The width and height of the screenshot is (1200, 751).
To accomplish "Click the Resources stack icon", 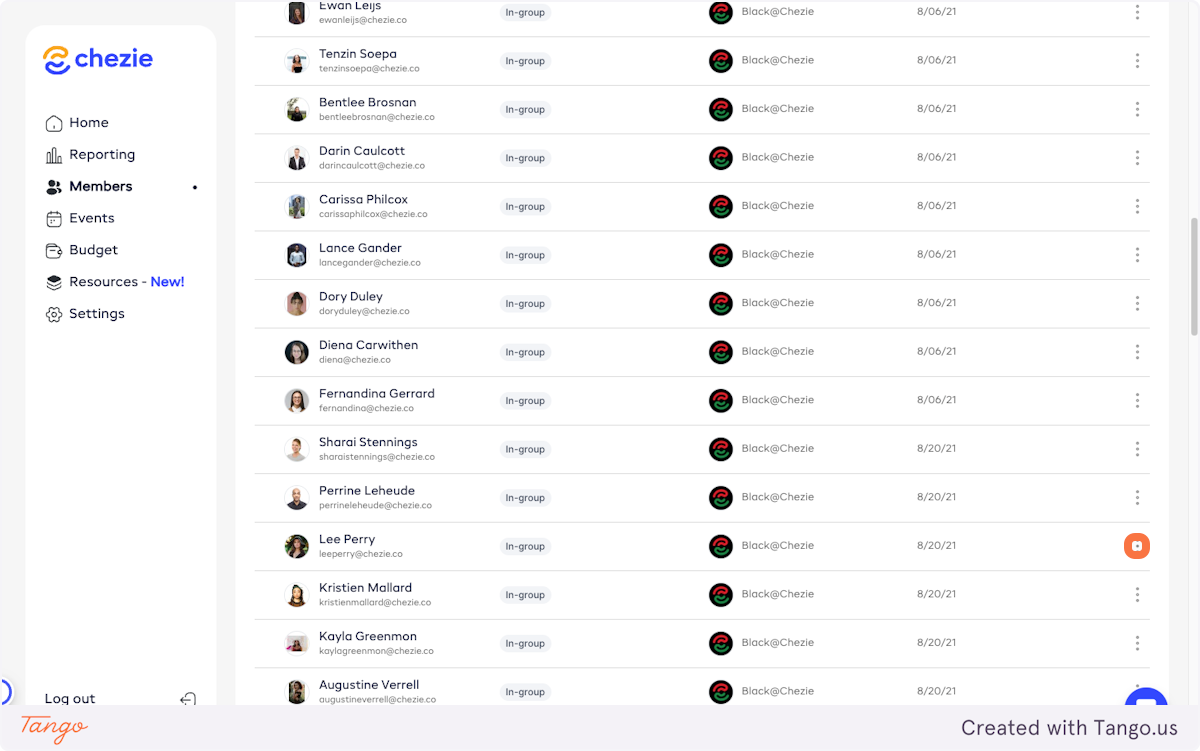I will pyautogui.click(x=54, y=282).
